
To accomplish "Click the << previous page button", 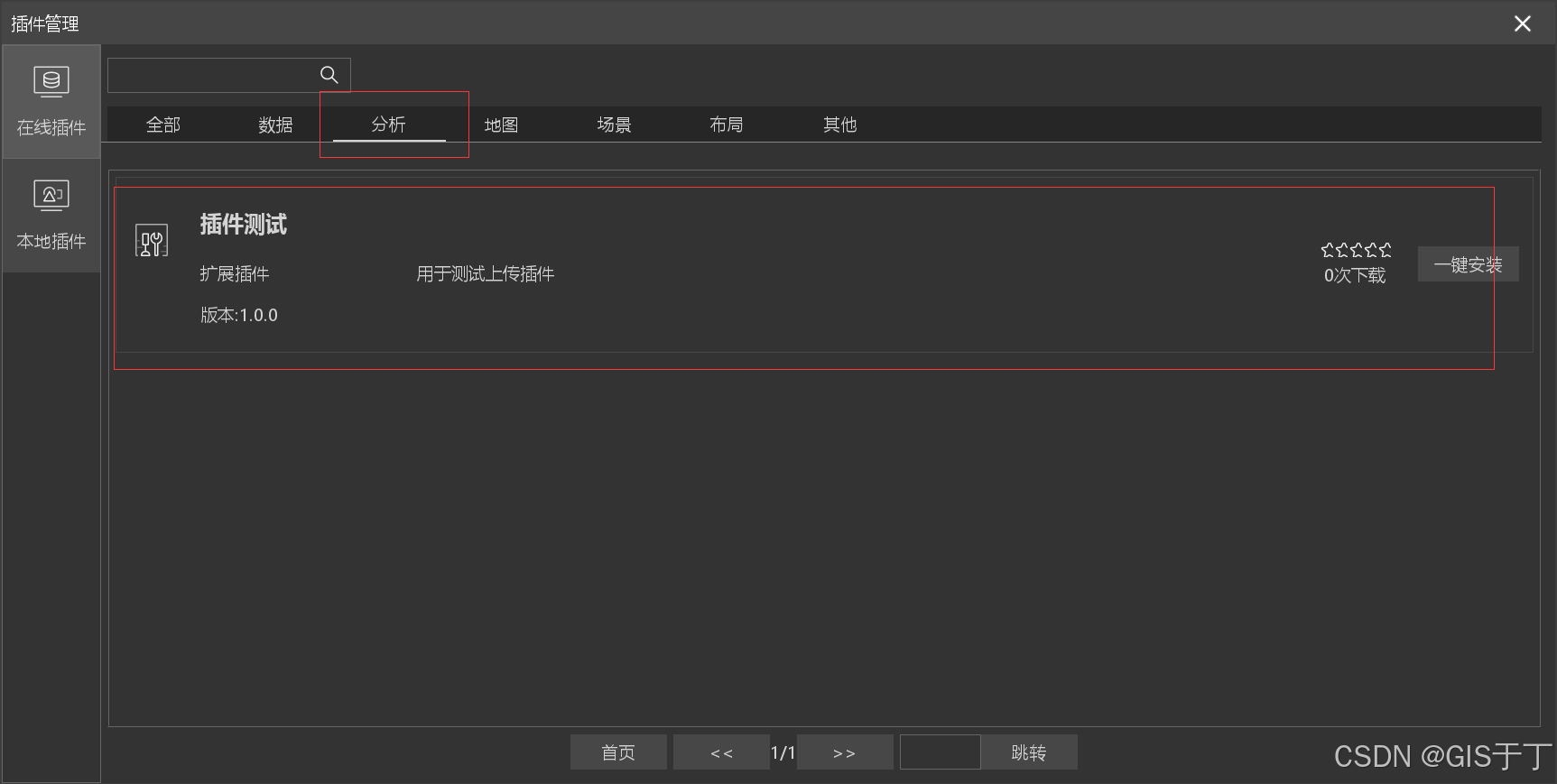I will (721, 752).
